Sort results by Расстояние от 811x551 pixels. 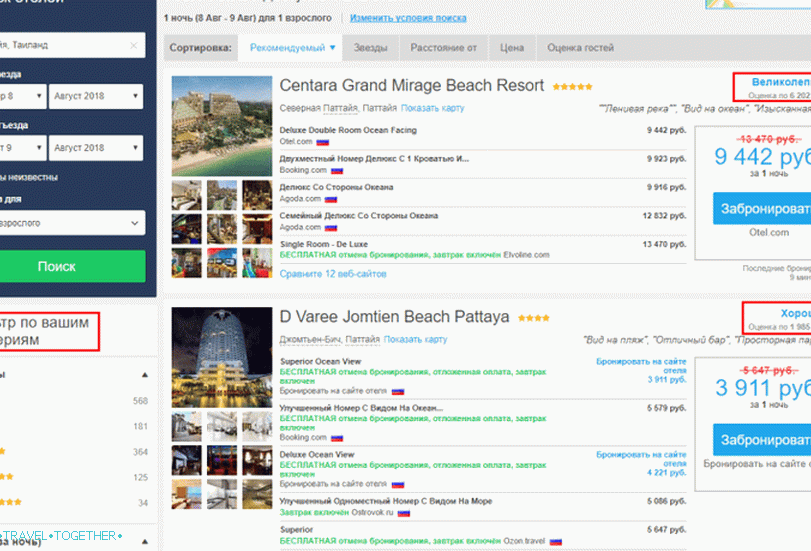click(x=443, y=48)
